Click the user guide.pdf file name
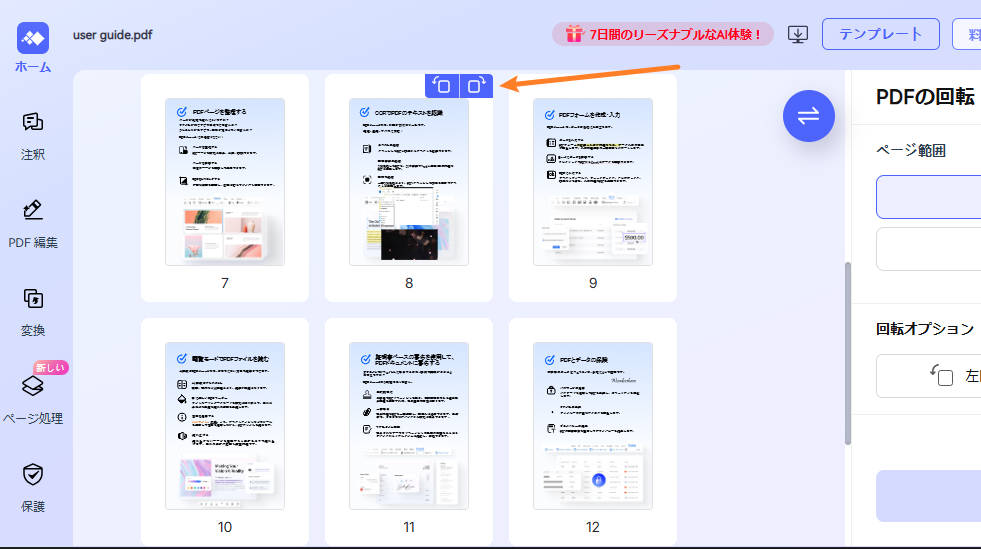Screen dimensions: 981x549 [113, 35]
